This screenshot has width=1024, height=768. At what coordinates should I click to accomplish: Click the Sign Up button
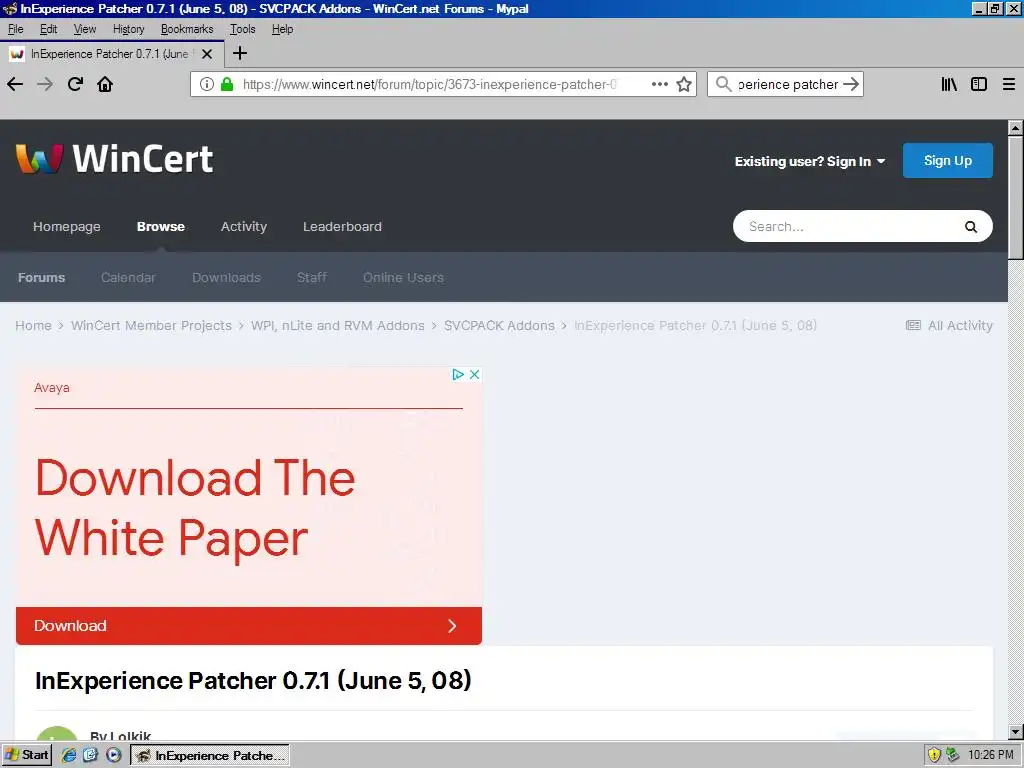coord(948,161)
